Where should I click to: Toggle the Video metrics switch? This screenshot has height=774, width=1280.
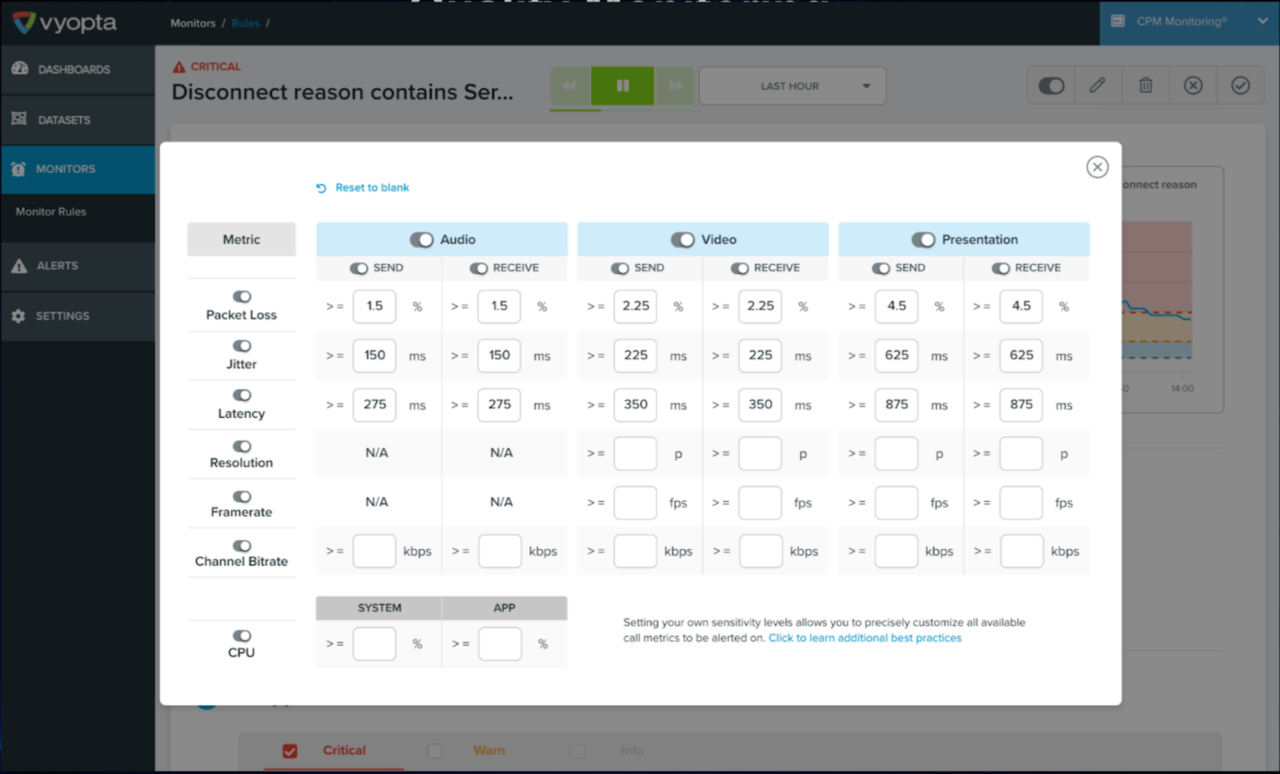click(x=682, y=240)
